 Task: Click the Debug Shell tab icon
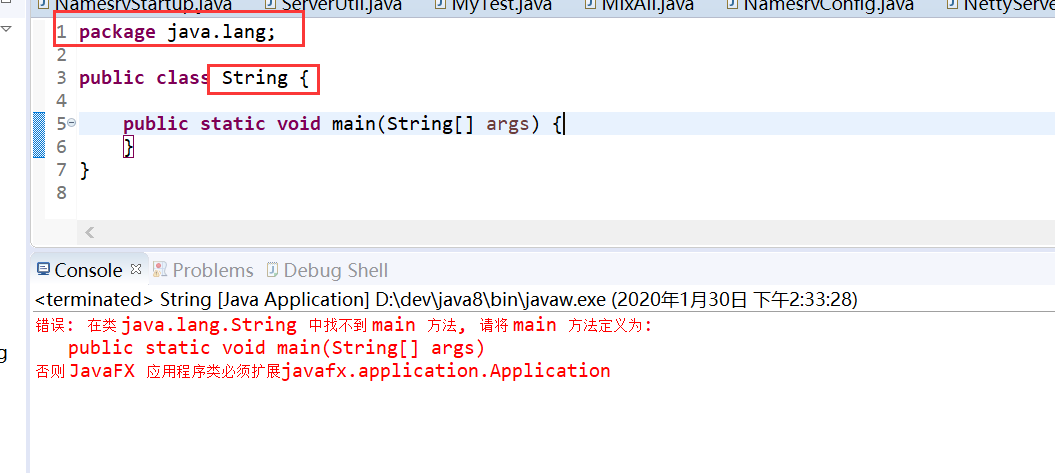272,270
